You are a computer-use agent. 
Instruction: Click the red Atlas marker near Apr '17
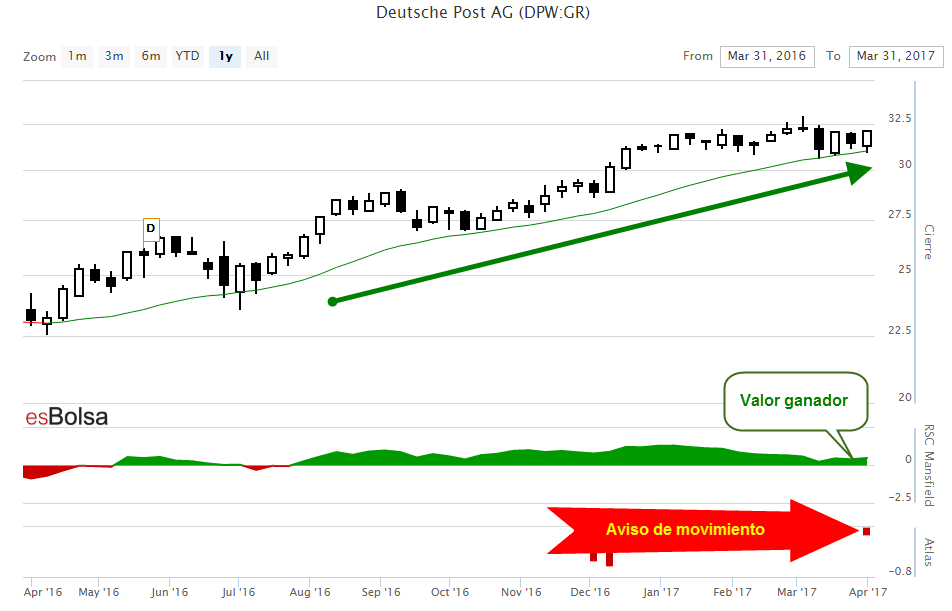click(x=866, y=531)
